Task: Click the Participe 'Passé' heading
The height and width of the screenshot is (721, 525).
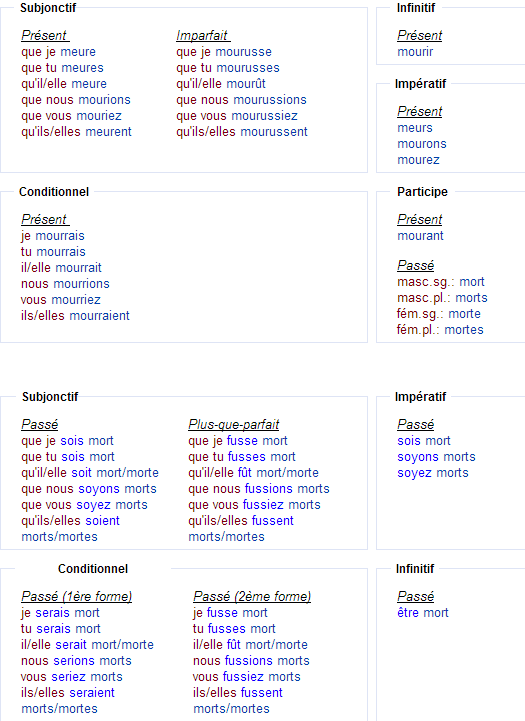Action: point(416,265)
